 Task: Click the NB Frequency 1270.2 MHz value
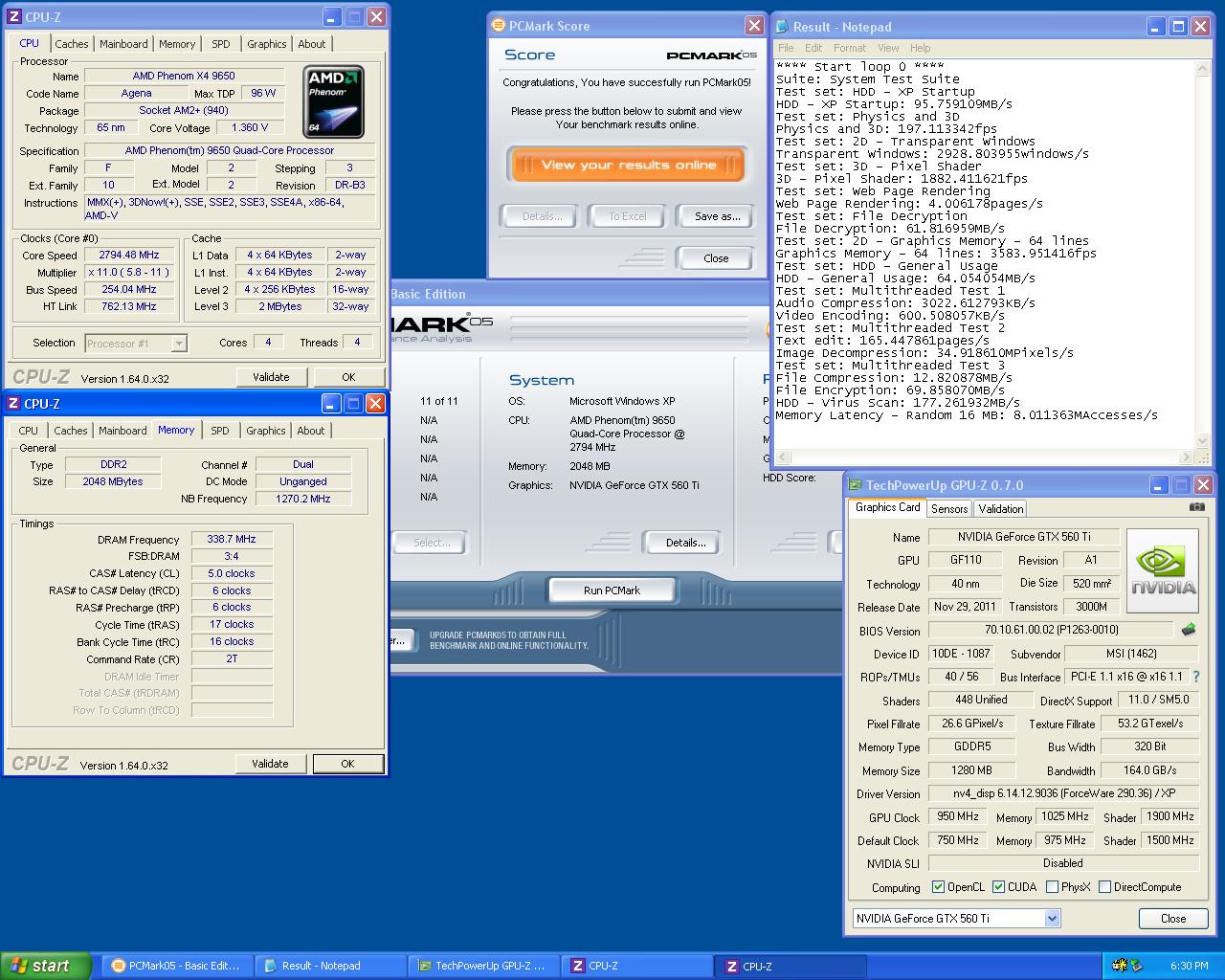pyautogui.click(x=303, y=499)
